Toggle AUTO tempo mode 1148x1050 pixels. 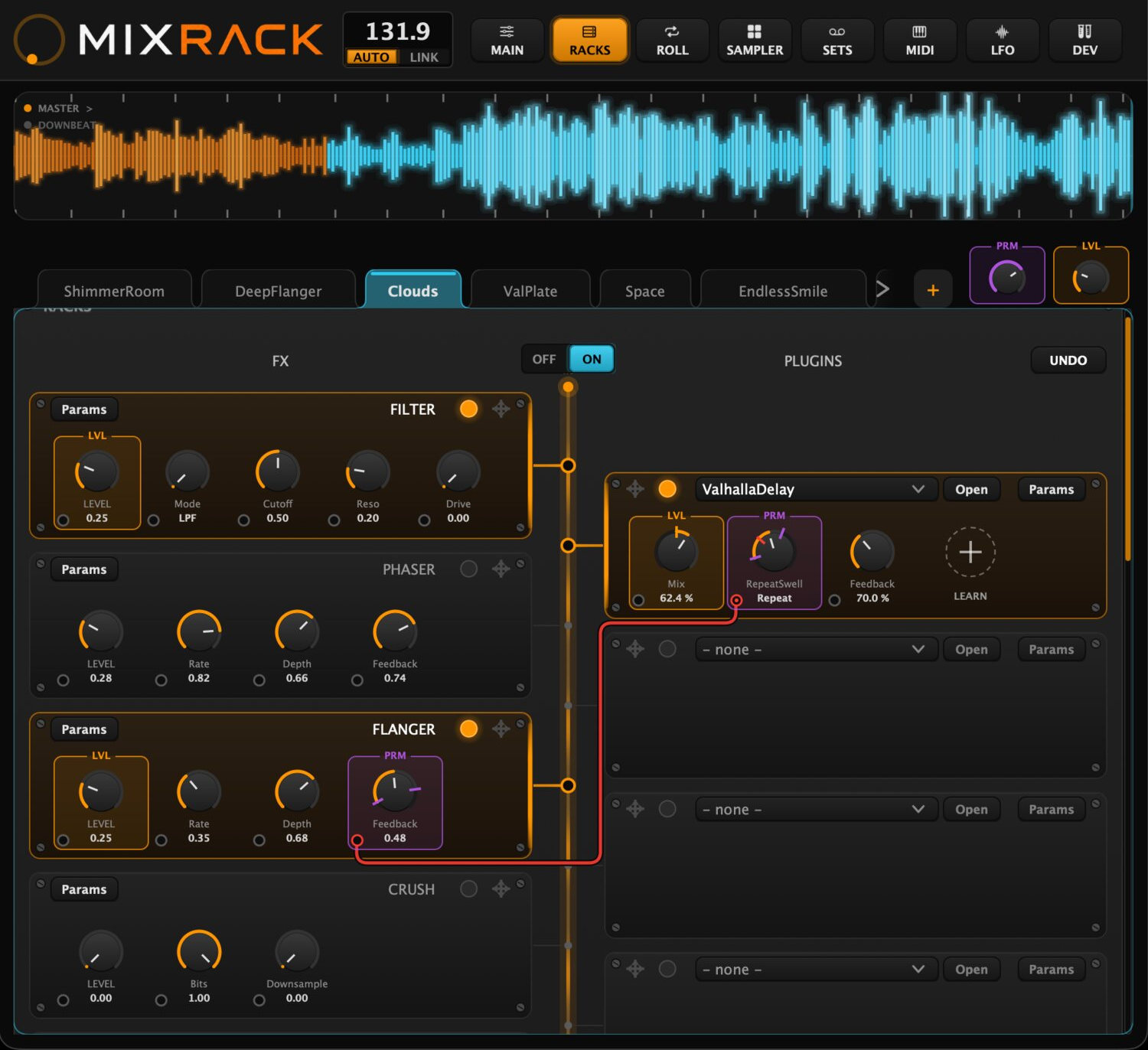click(371, 57)
